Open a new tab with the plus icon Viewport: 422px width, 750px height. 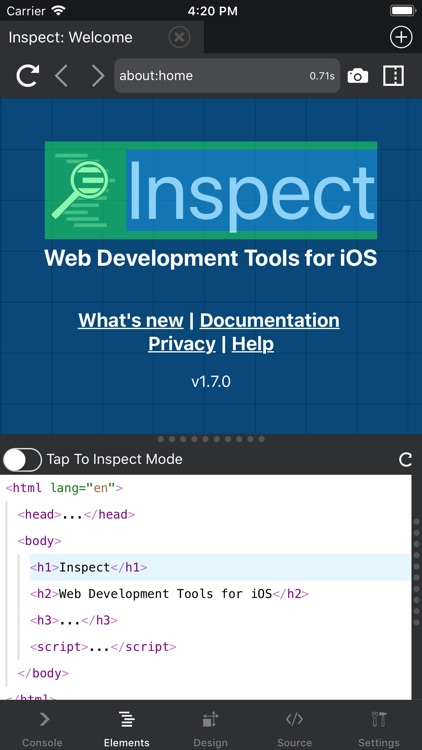[401, 37]
